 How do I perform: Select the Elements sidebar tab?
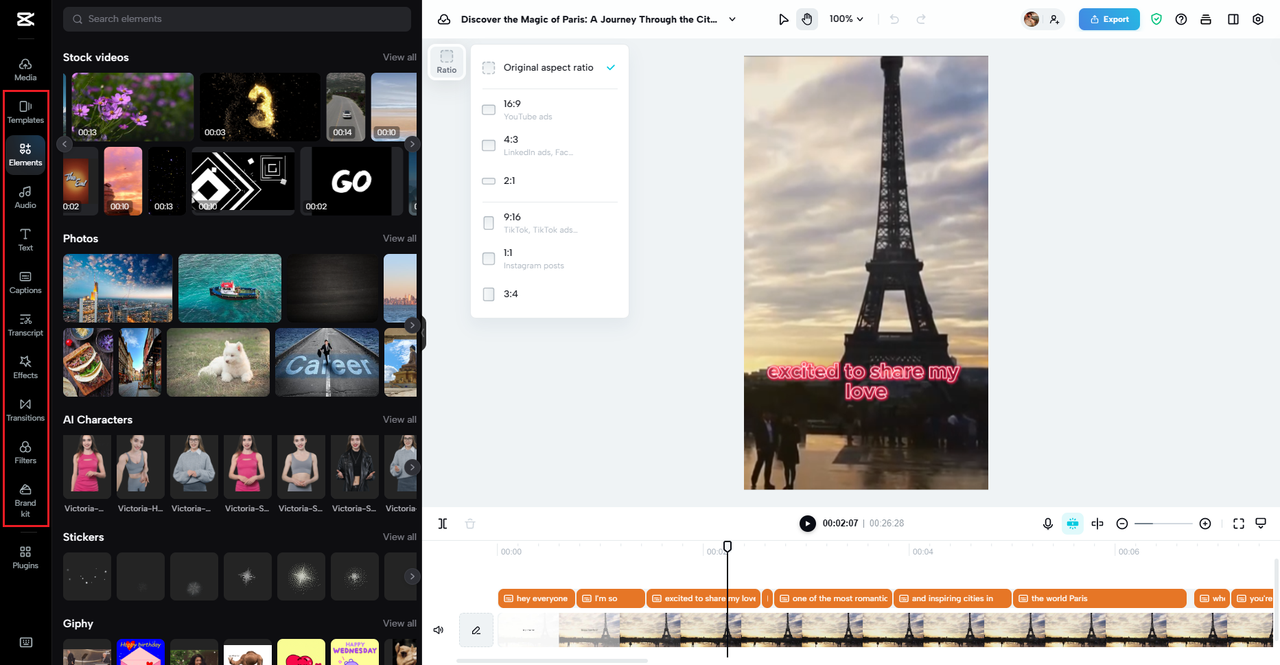coord(25,155)
